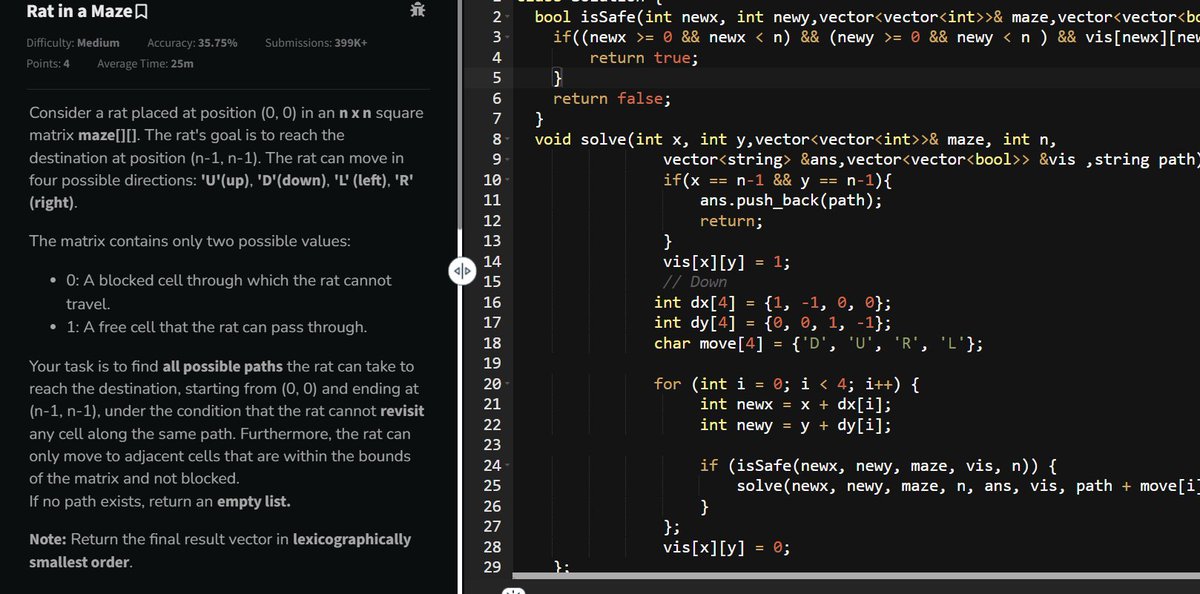The width and height of the screenshot is (1200, 594).
Task: Place cursor on 'return true;' line
Action: [645, 58]
